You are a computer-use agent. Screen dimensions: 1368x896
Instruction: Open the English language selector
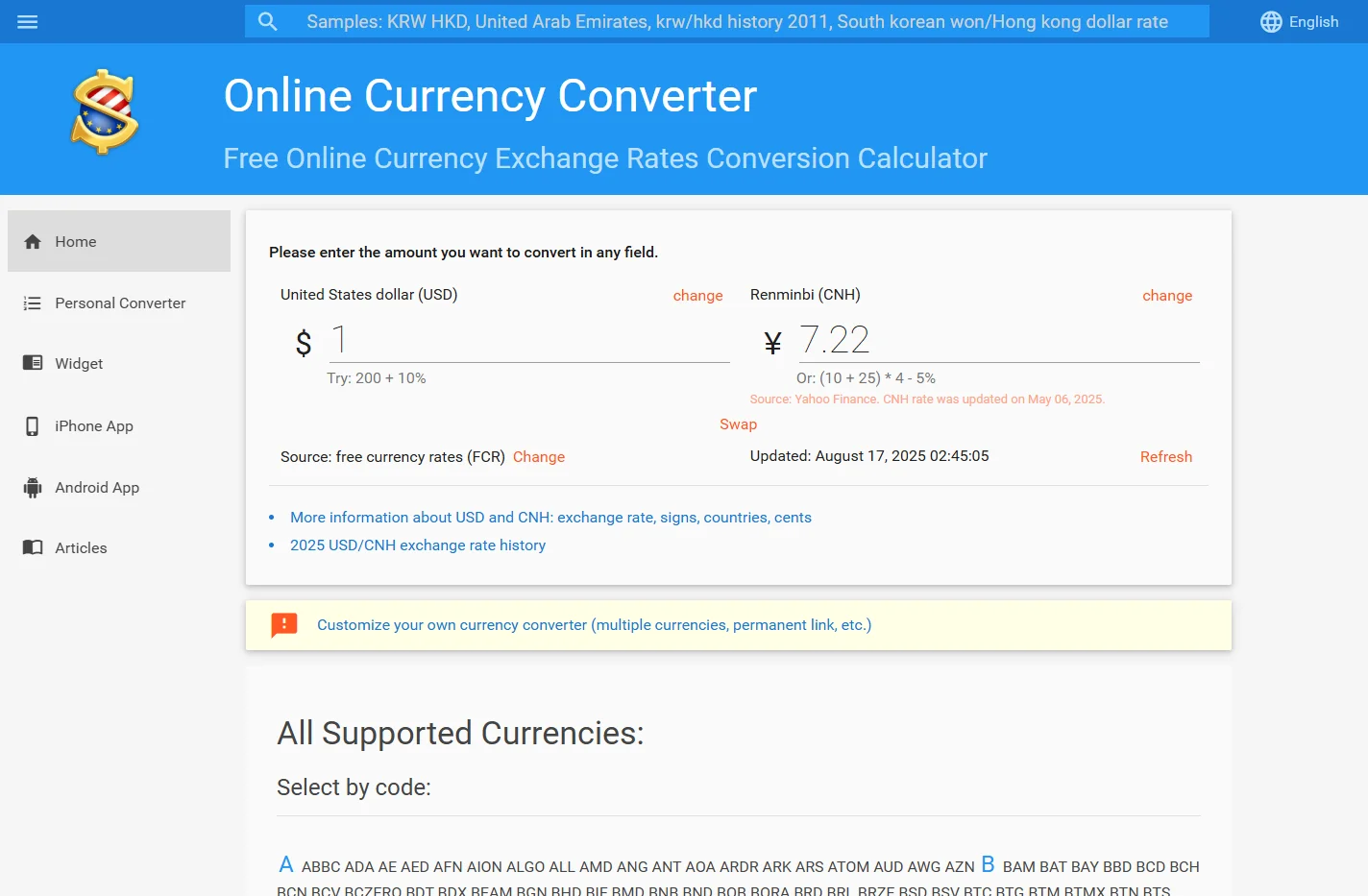tap(1300, 22)
